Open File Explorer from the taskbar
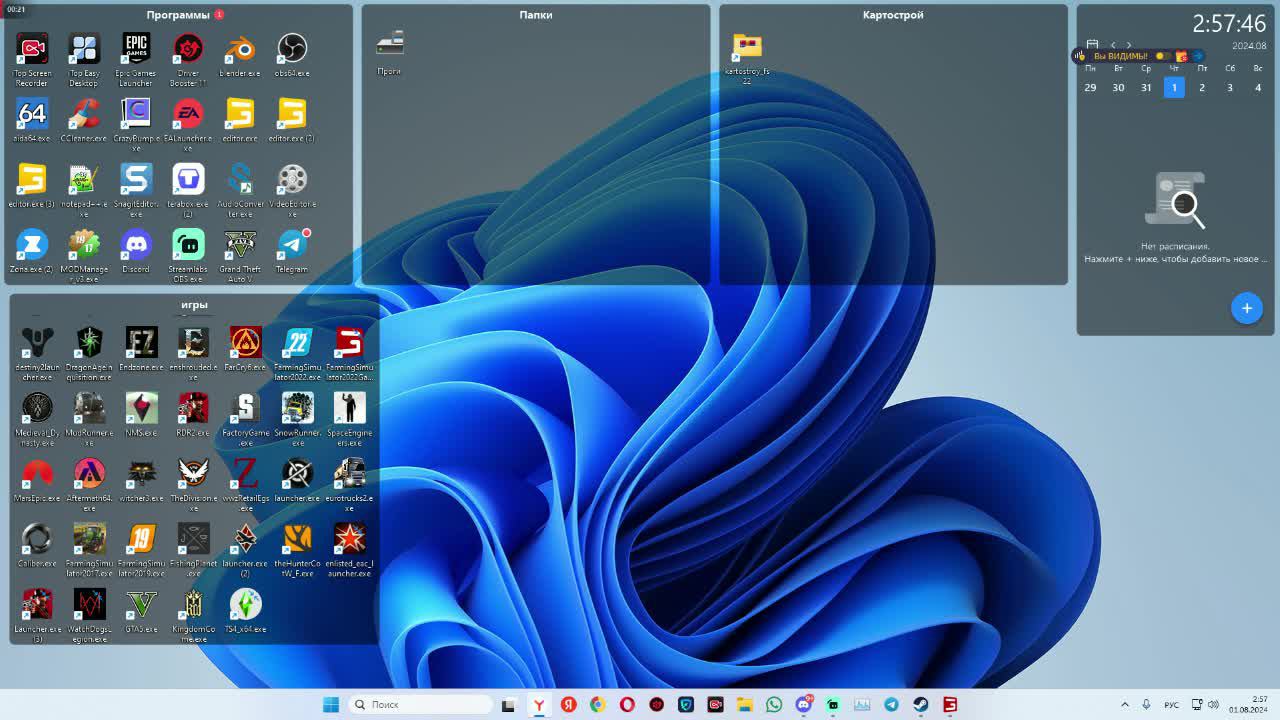The height and width of the screenshot is (720, 1280). (744, 705)
